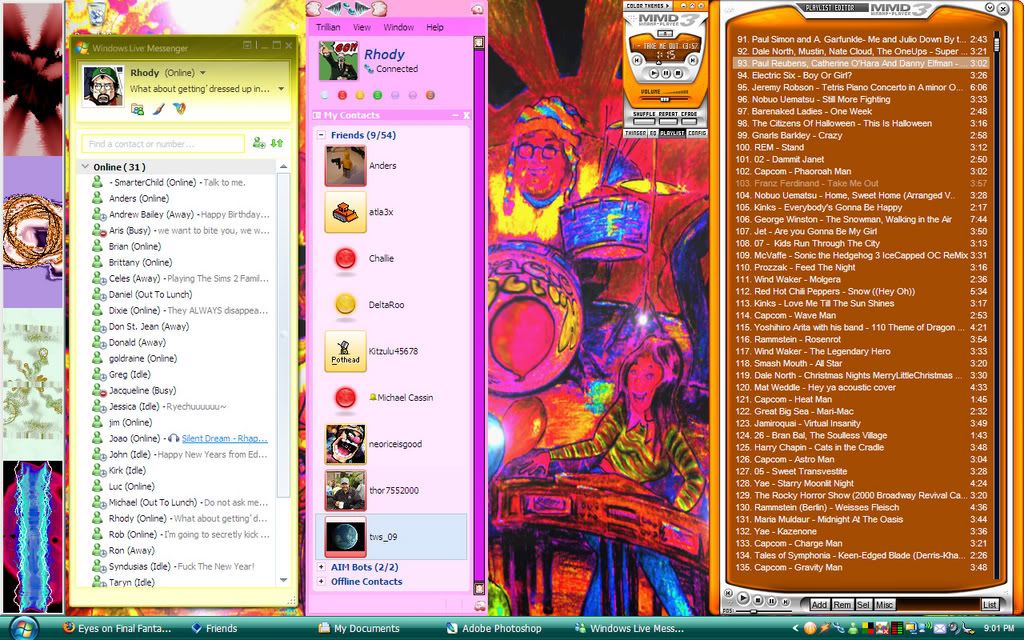Click the Misc button in Playlist Editor
Viewport: 1024px width, 640px height.
[884, 605]
